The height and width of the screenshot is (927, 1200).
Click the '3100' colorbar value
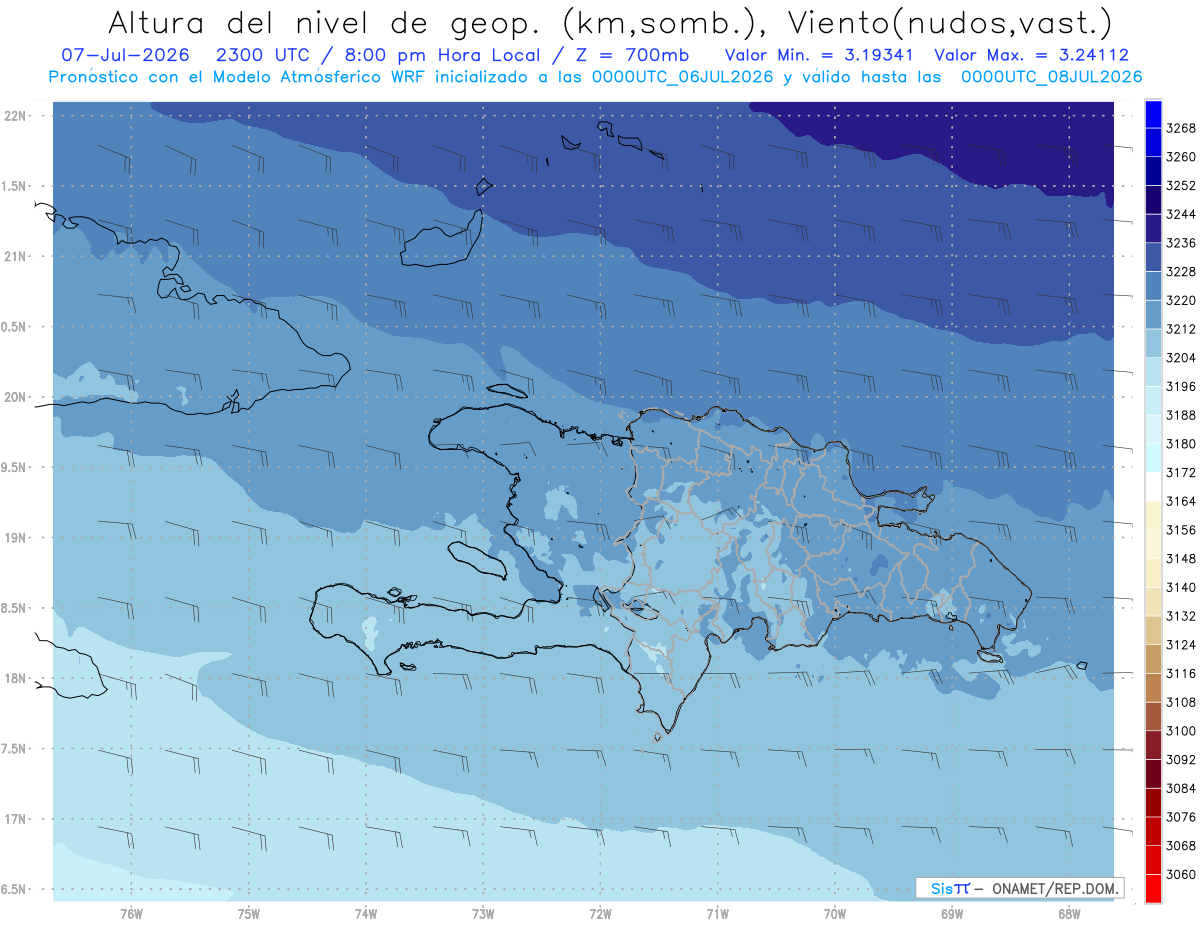pos(1181,731)
